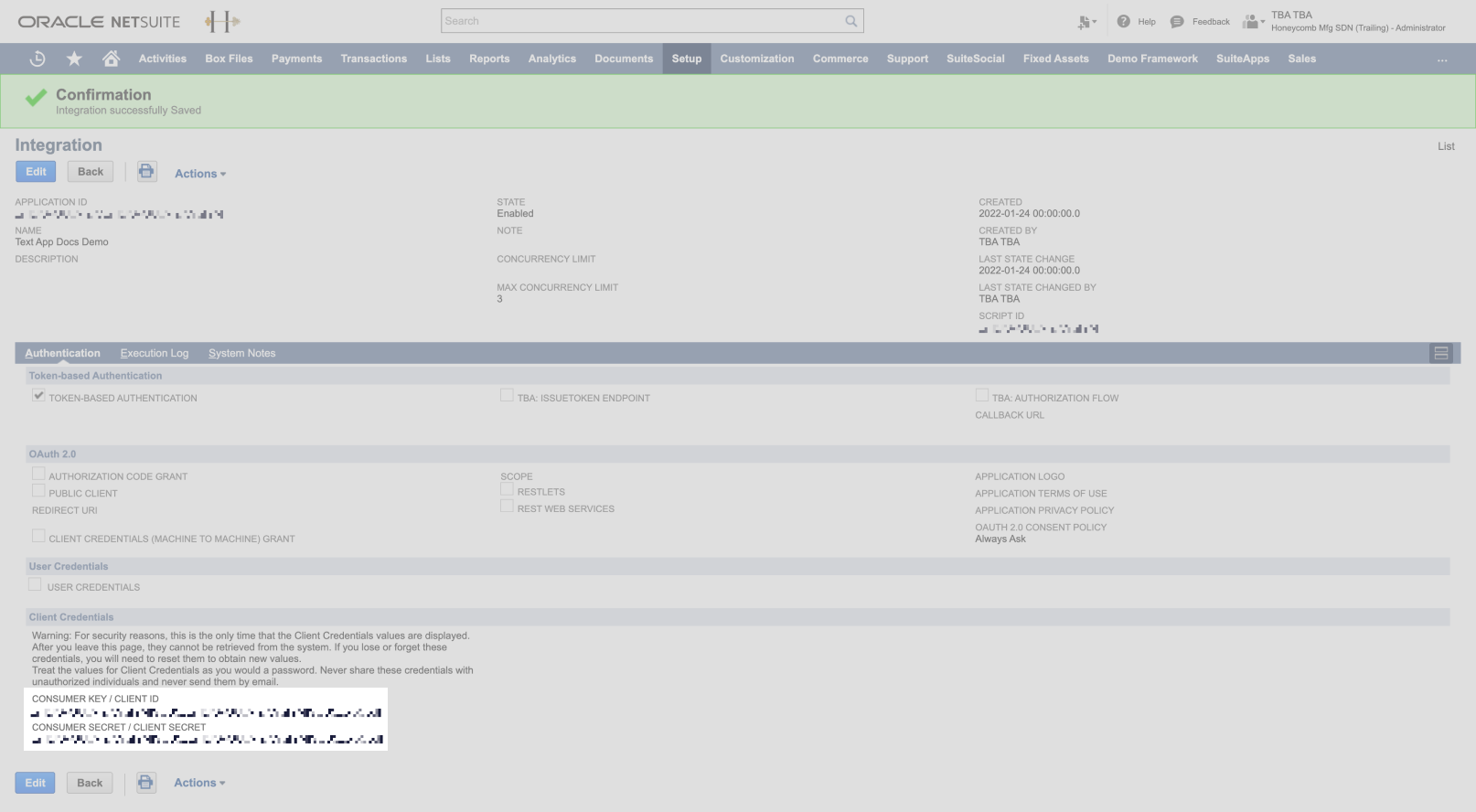Screen dimensions: 1476x812
Task: Toggle TBA: Issuetoken Endpoint checkbox
Action: tap(507, 396)
